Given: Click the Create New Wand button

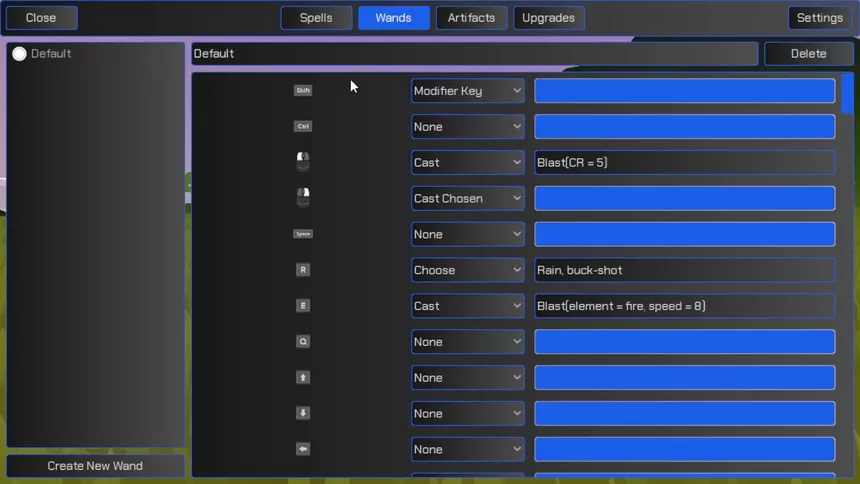Looking at the screenshot, I should (x=95, y=466).
